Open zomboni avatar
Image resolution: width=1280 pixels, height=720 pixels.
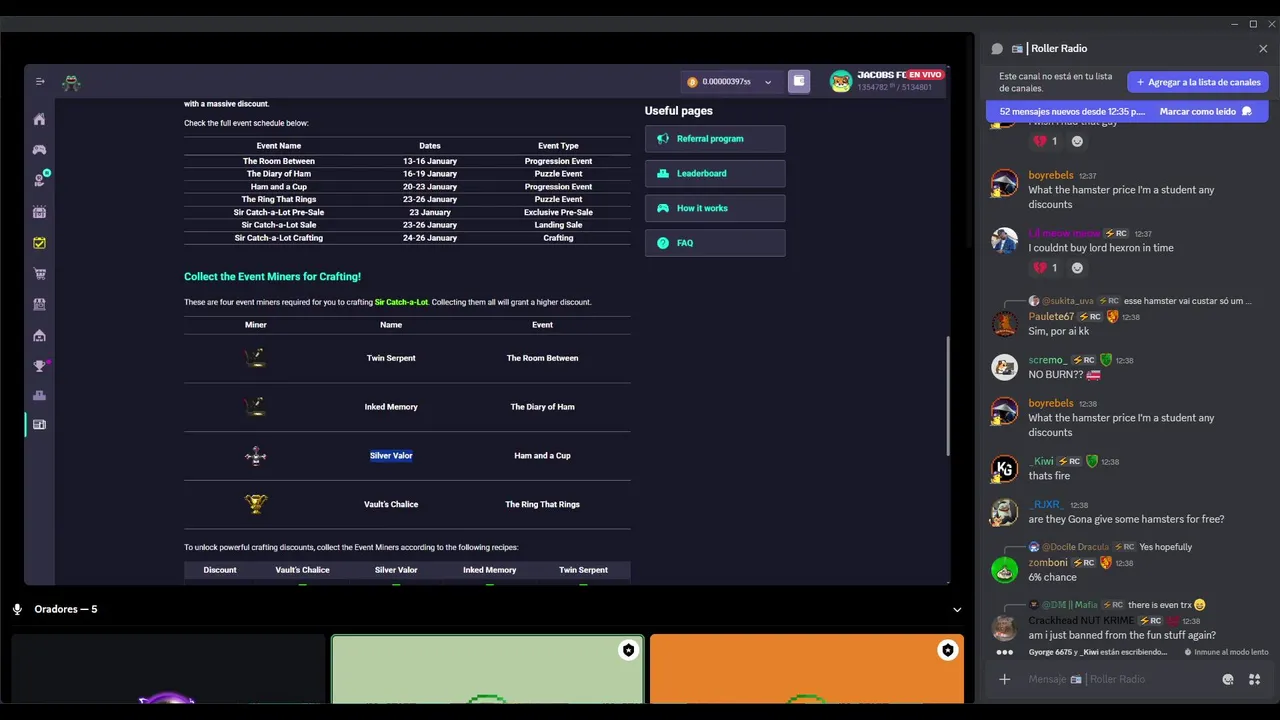[x=1004, y=570]
